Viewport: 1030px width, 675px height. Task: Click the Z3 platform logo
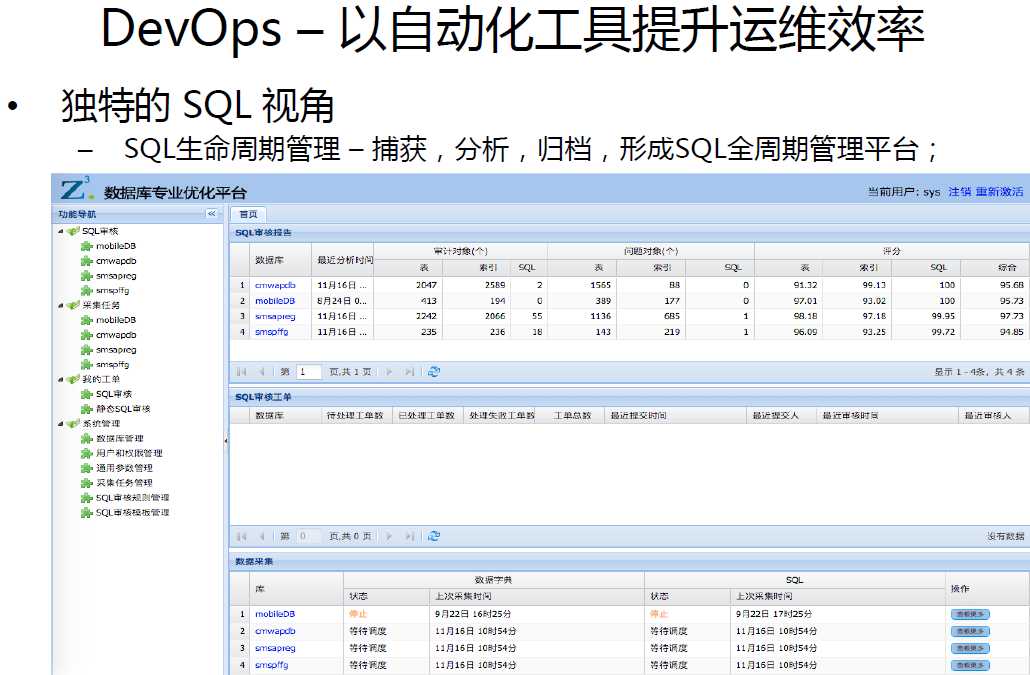[77, 189]
